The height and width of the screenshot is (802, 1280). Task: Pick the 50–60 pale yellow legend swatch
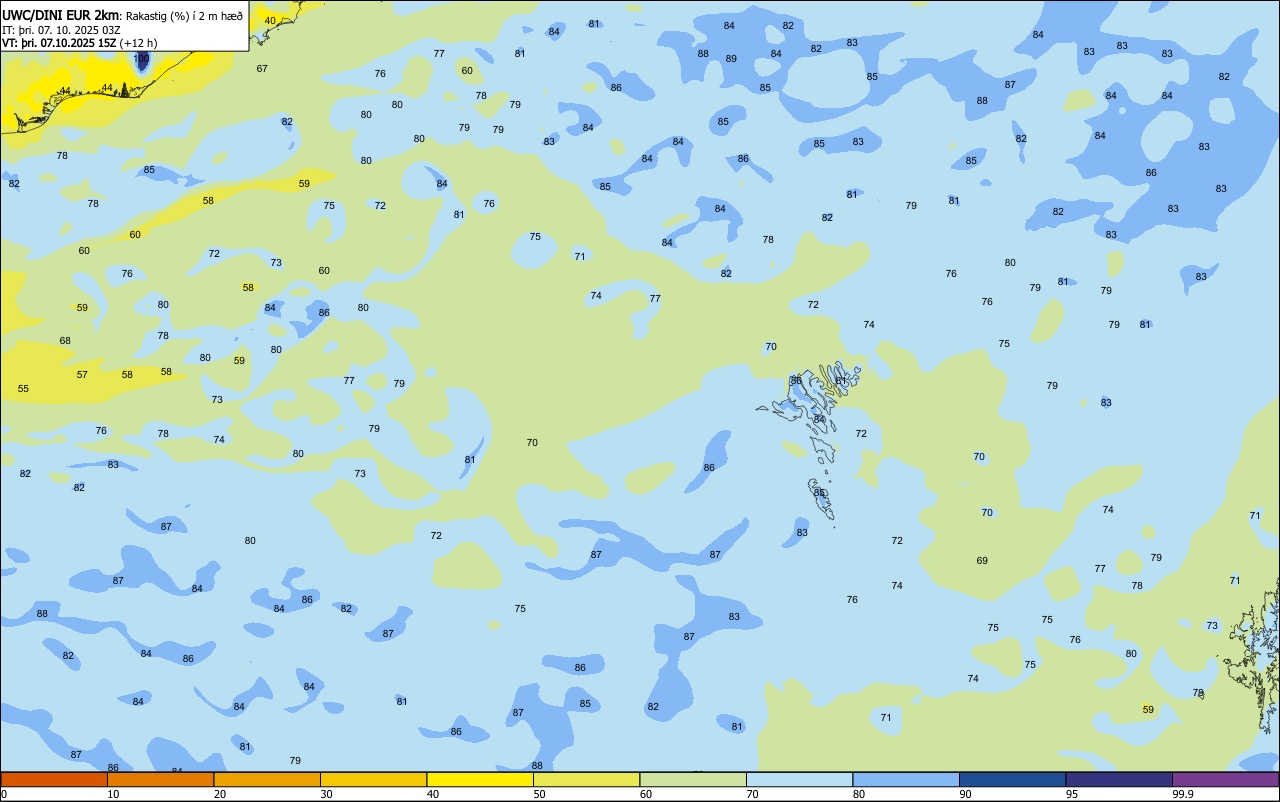(x=587, y=779)
